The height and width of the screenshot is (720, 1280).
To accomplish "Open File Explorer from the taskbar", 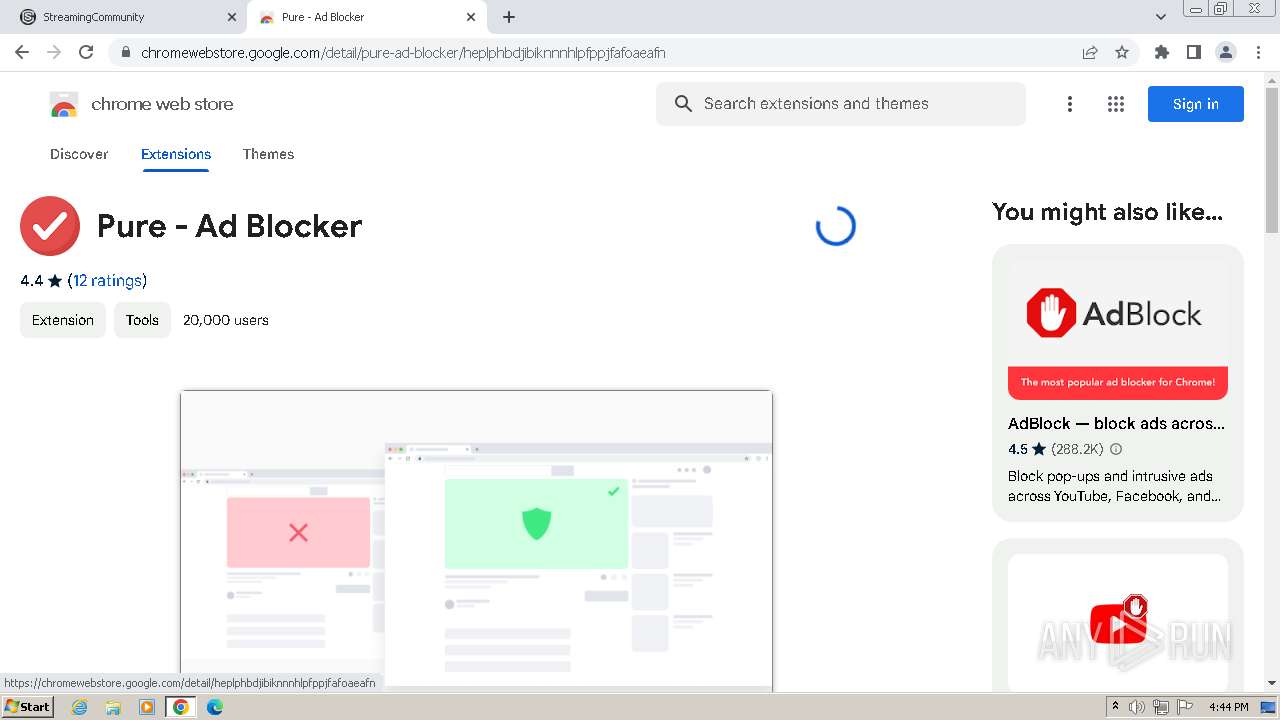I will coord(113,707).
